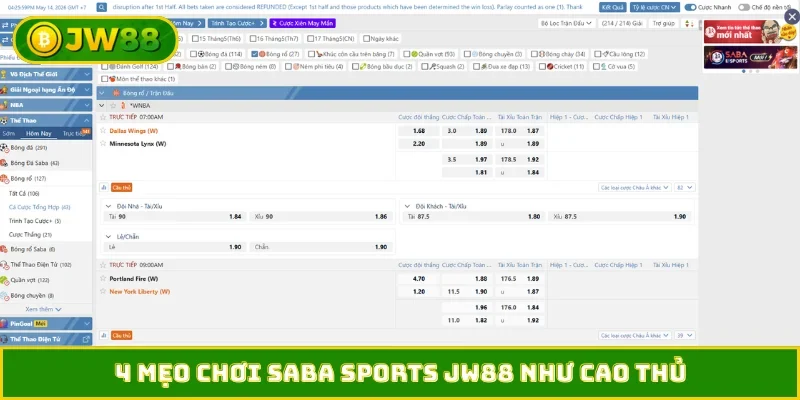The width and height of the screenshot is (800, 400).
Task: Click the icon beside Bóng rổ Saba sidebar item
Action: pos(4,249)
